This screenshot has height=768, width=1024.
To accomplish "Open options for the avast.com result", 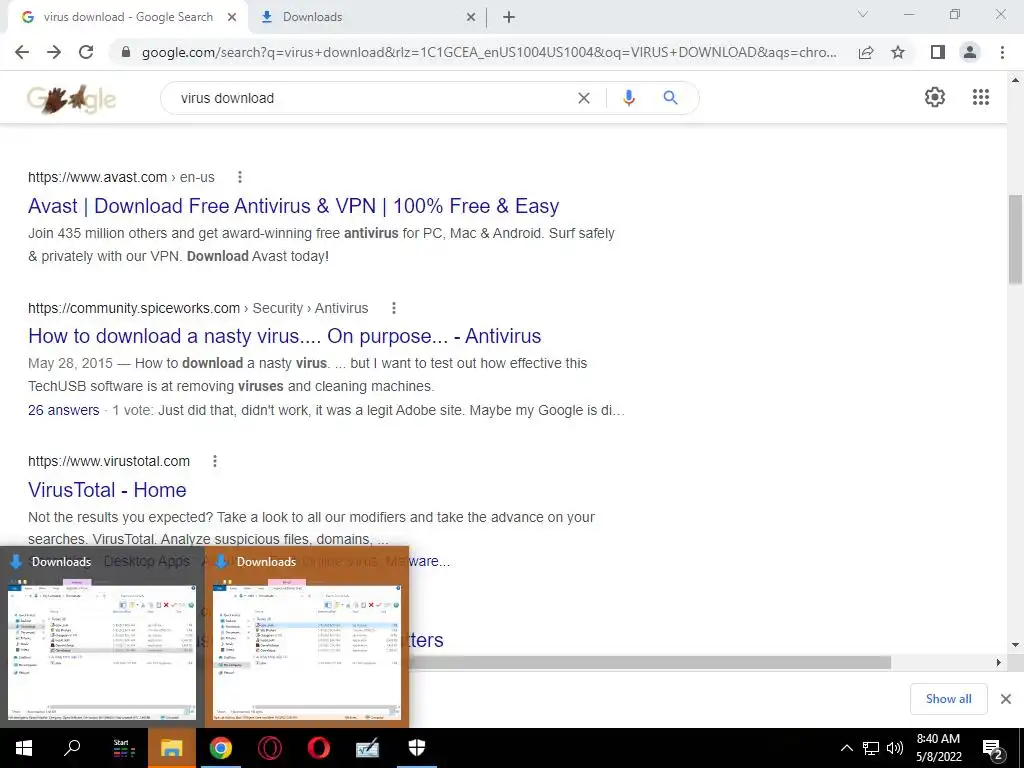I will (240, 177).
